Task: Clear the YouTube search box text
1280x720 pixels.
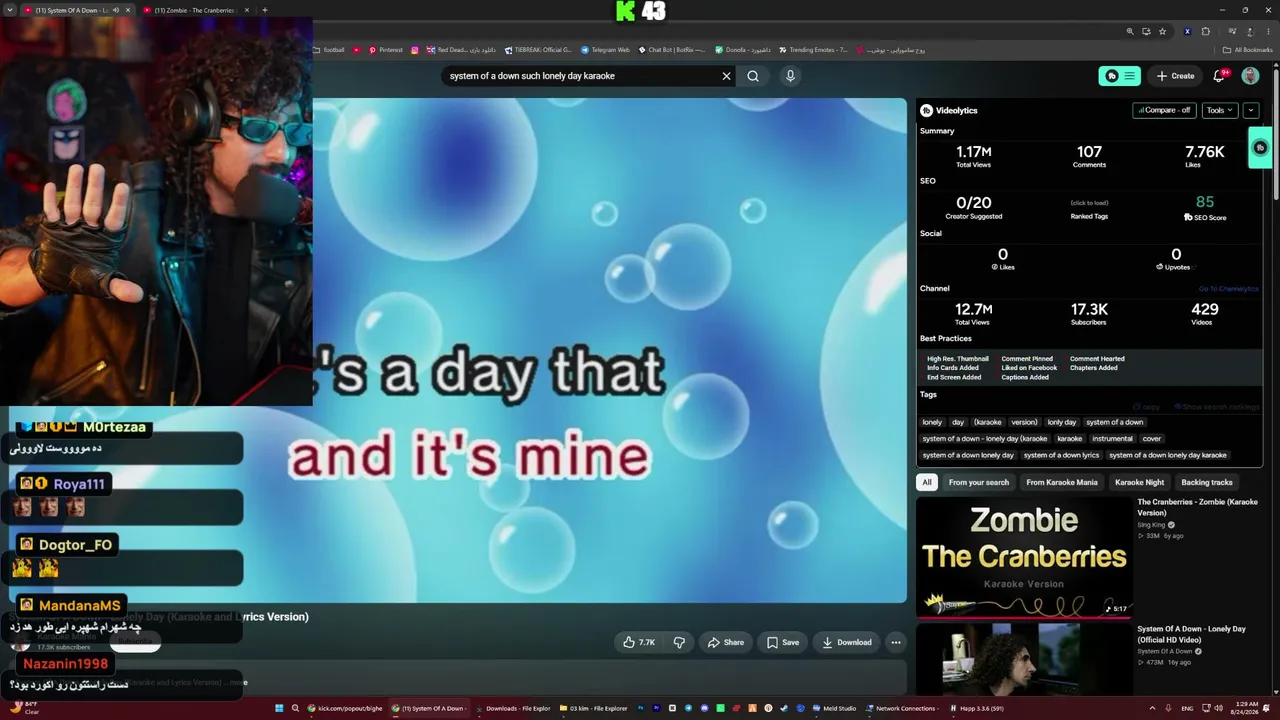Action: (727, 76)
